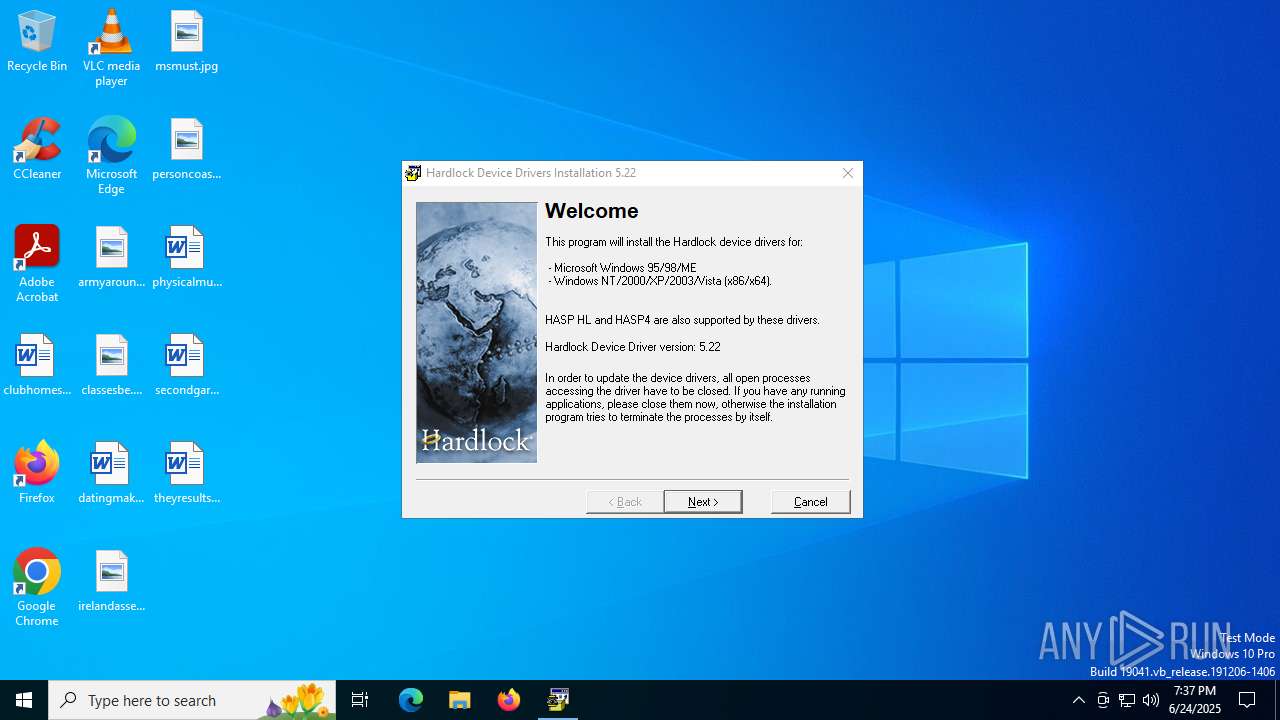Click the 'Microsoft Windows 95/98/ME' line
1280x720 pixels.
pos(623,268)
